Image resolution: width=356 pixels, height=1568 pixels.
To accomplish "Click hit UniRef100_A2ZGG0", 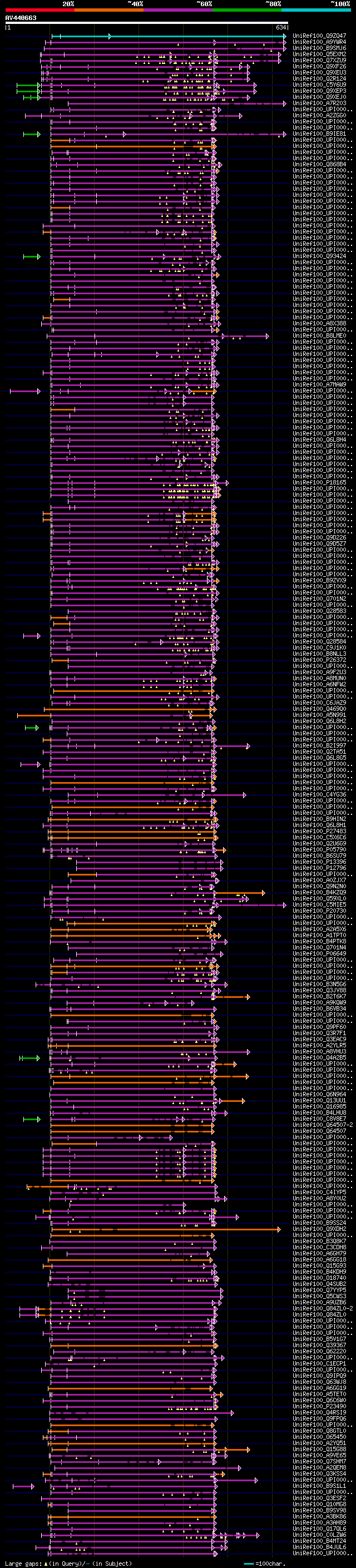I will pyautogui.click(x=319, y=116).
